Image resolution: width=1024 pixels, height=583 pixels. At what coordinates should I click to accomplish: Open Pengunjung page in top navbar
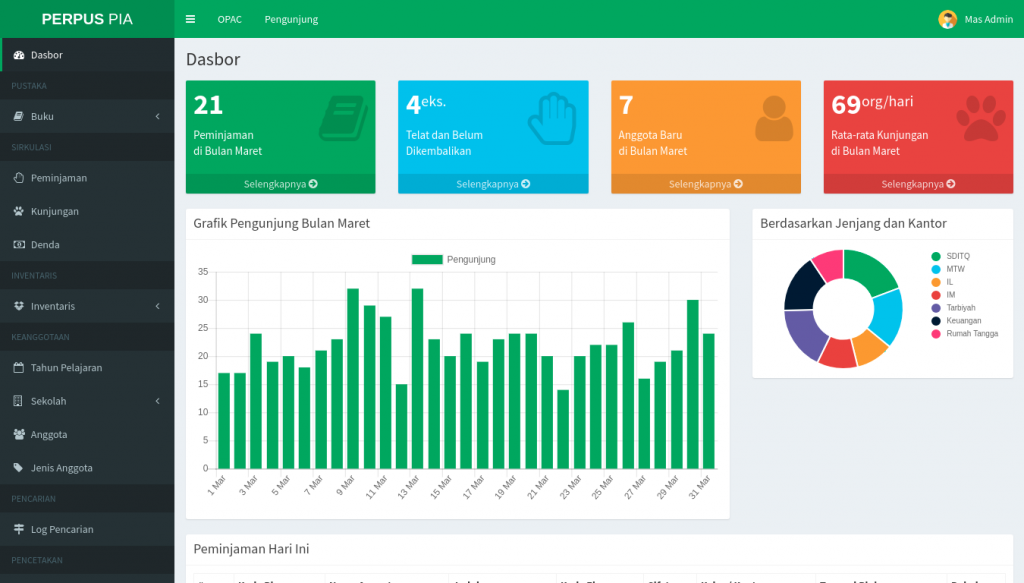291,19
